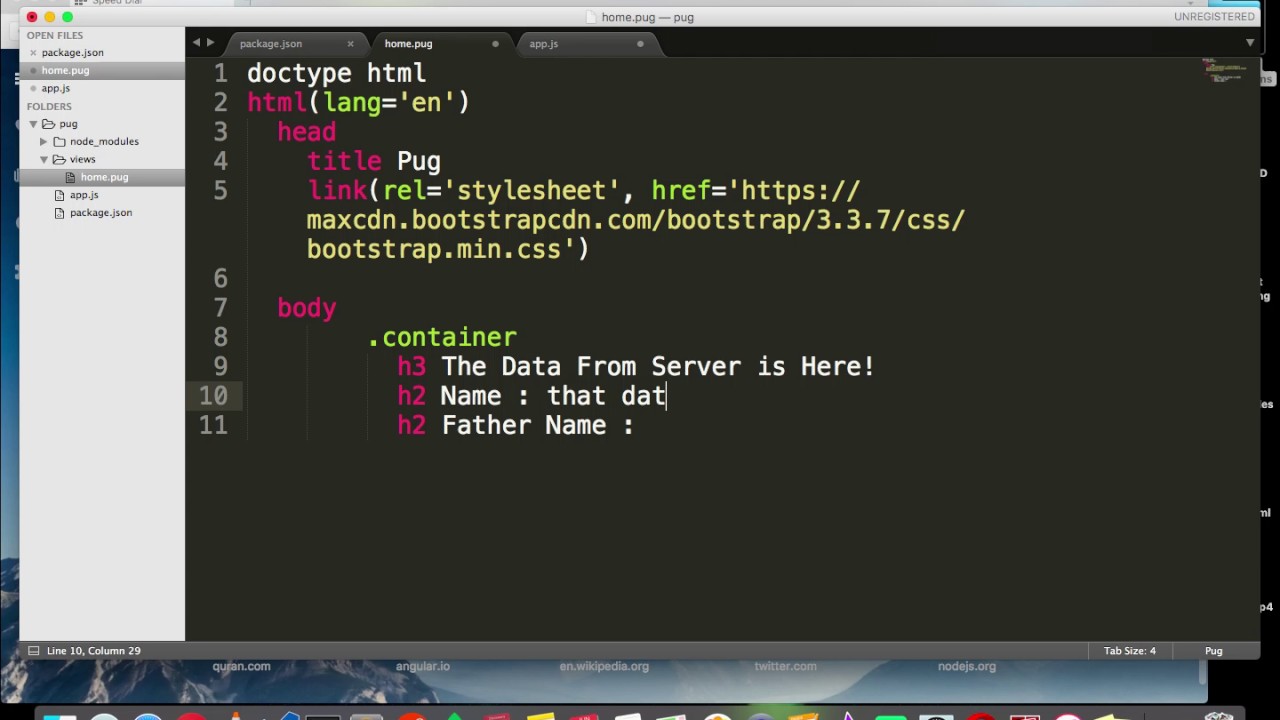Click Tab Size: 4 in the status bar
This screenshot has width=1280, height=720.
pyautogui.click(x=1130, y=650)
